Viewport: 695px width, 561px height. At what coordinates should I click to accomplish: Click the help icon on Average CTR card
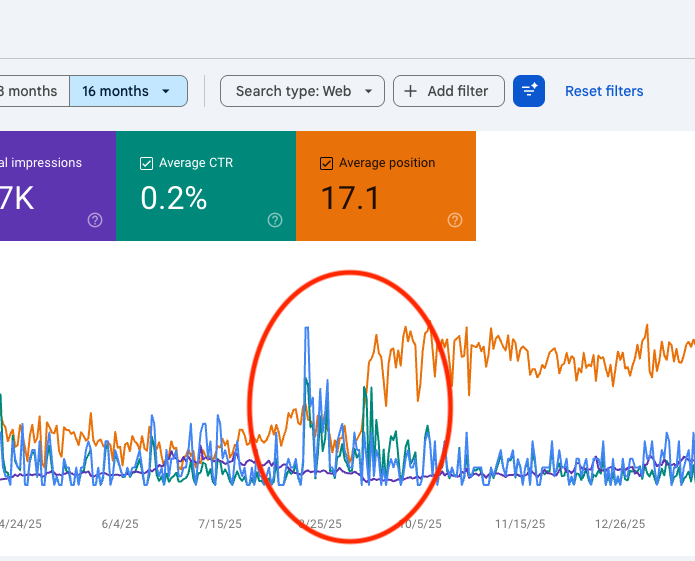click(275, 220)
